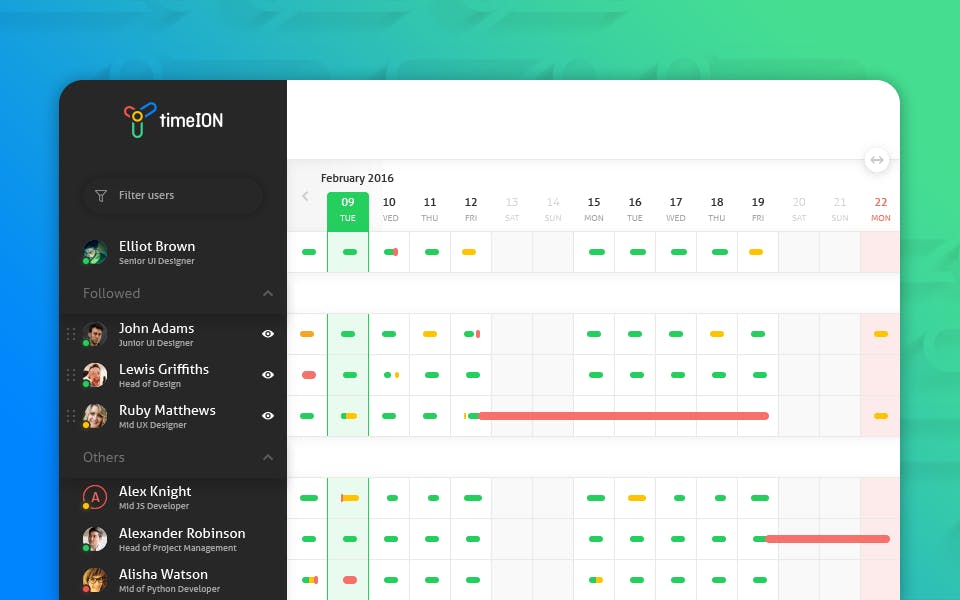Viewport: 960px width, 600px height.
Task: Click the February 2016 month label
Action: tap(357, 178)
